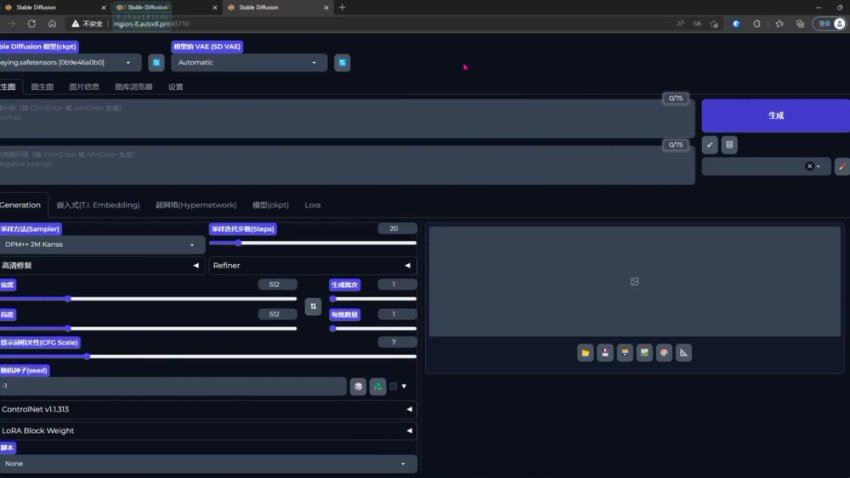Open the 图库浏览器 tab
The height and width of the screenshot is (478, 850).
click(x=133, y=87)
